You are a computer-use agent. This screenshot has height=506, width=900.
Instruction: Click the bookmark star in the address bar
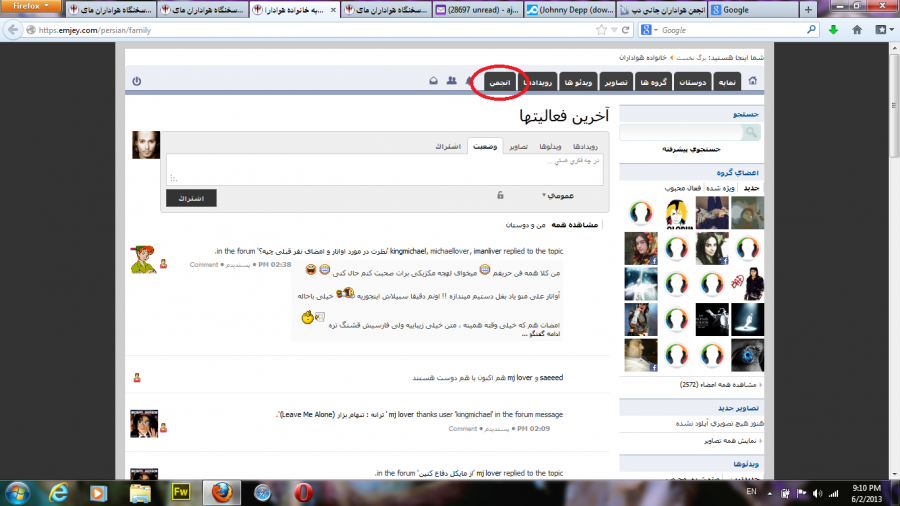point(600,30)
